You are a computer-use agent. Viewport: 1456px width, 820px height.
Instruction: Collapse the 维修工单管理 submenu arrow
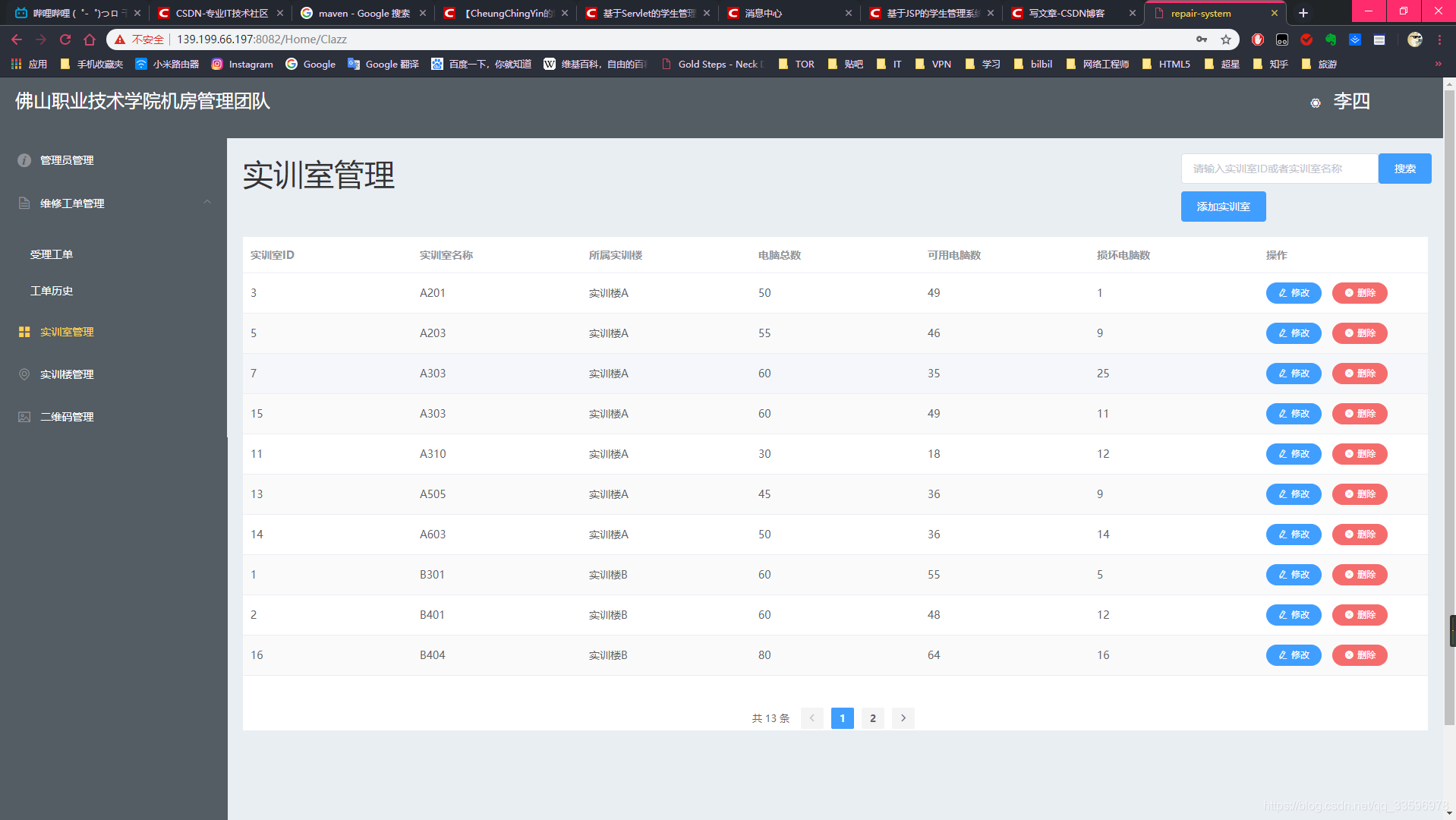coord(207,202)
